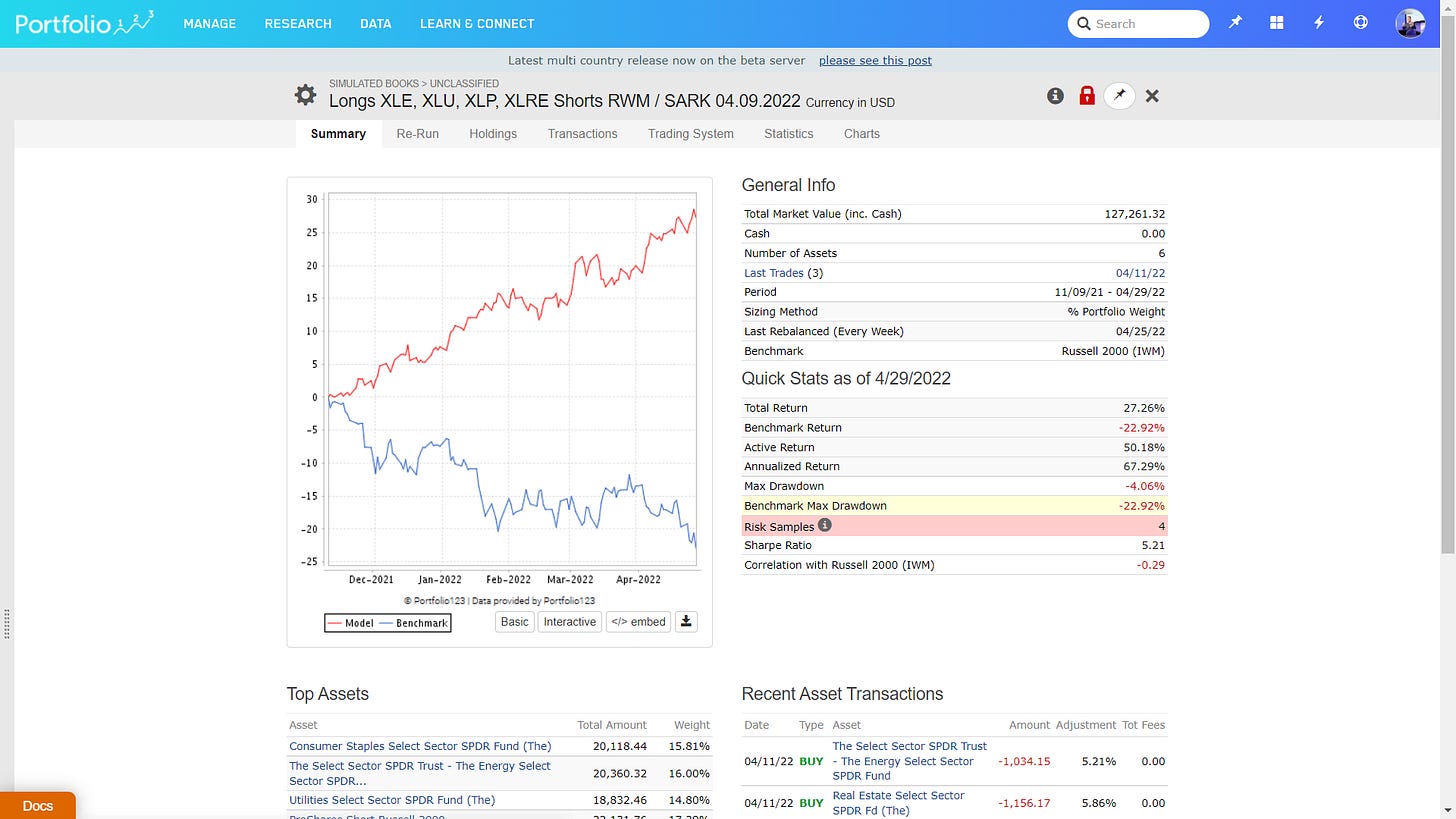Close the book with the X icon
This screenshot has width=1456, height=819.
tap(1152, 96)
